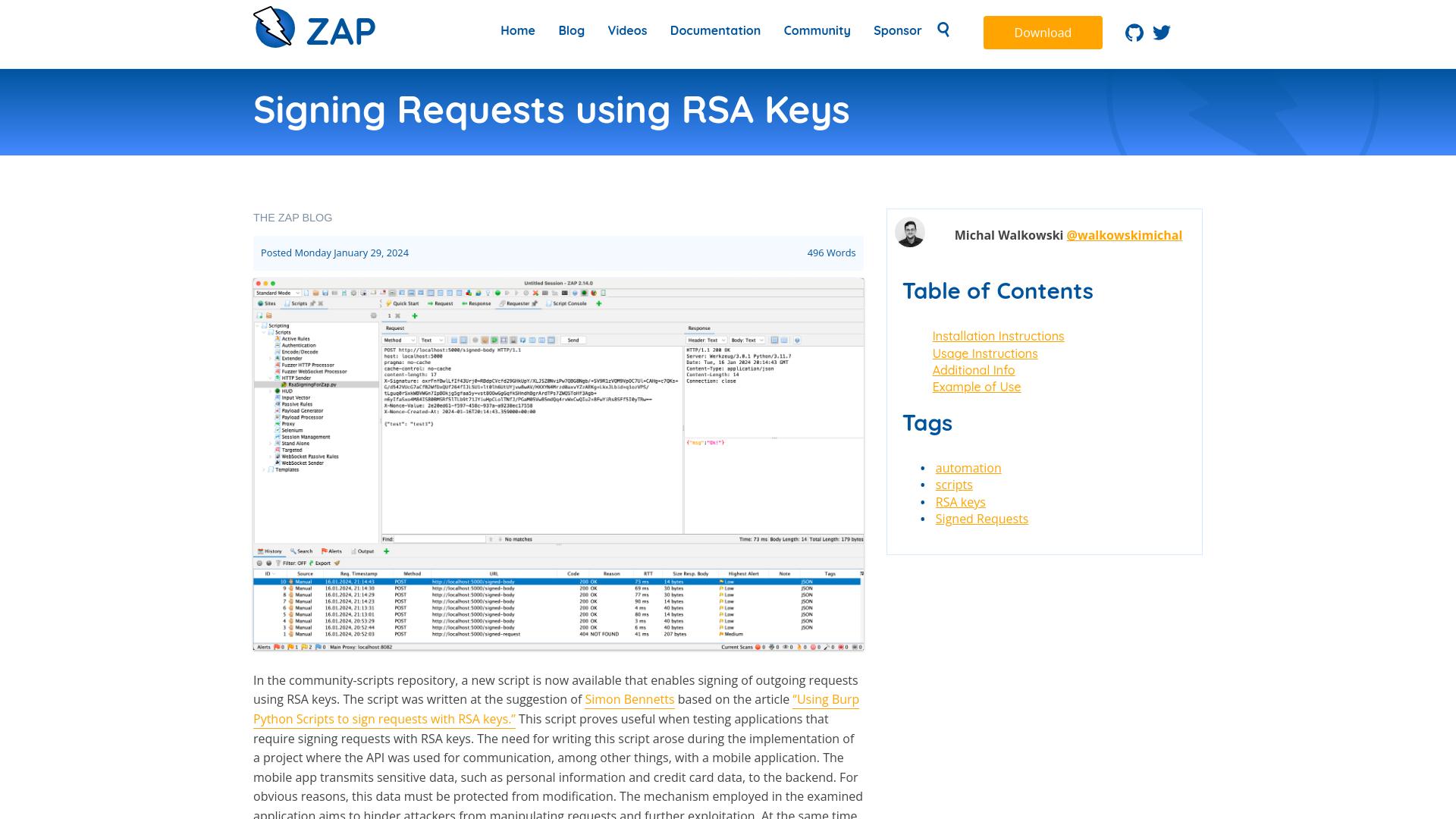Open the automation tag

pyautogui.click(x=968, y=468)
